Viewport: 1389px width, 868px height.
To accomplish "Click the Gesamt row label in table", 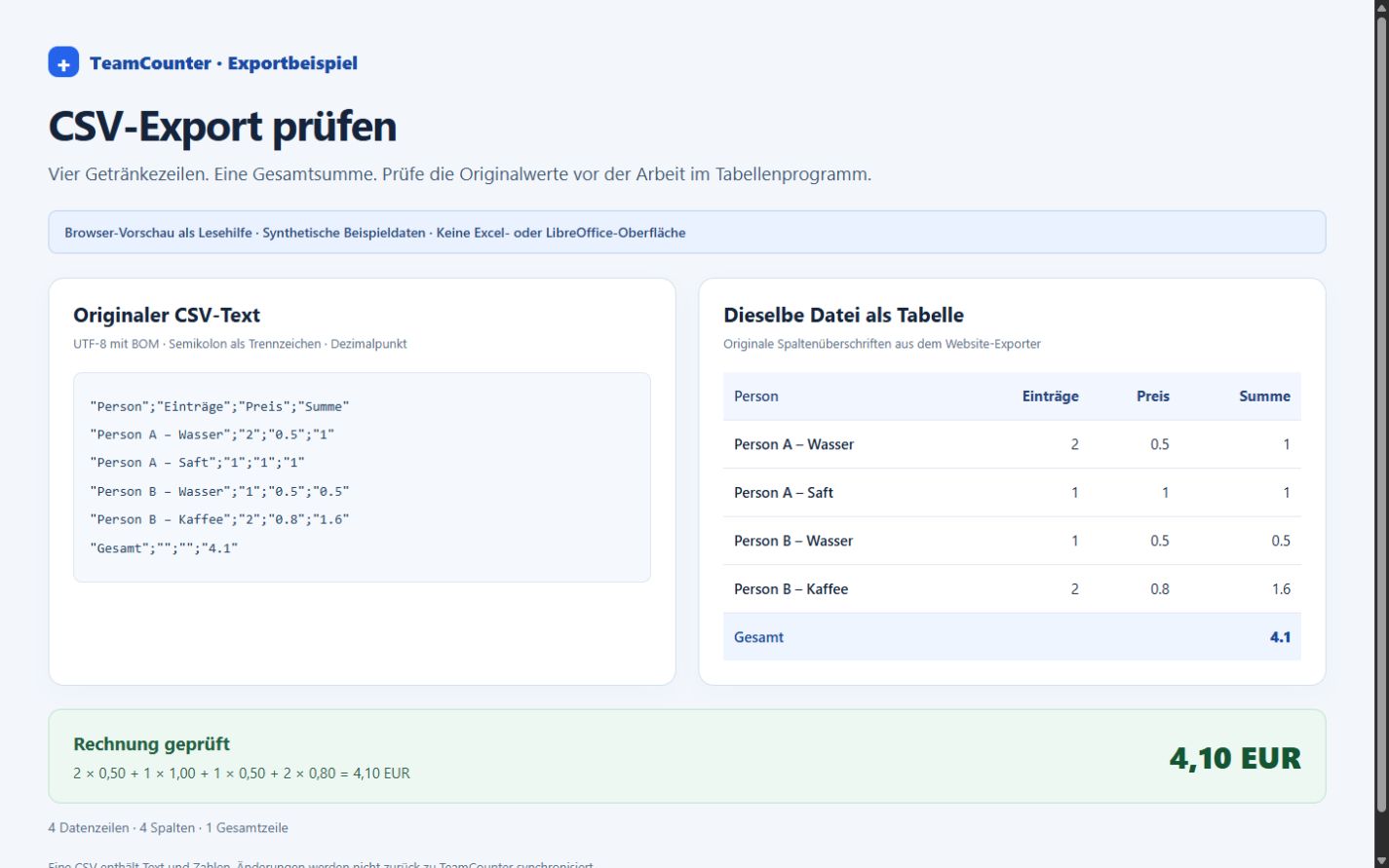I will (758, 637).
